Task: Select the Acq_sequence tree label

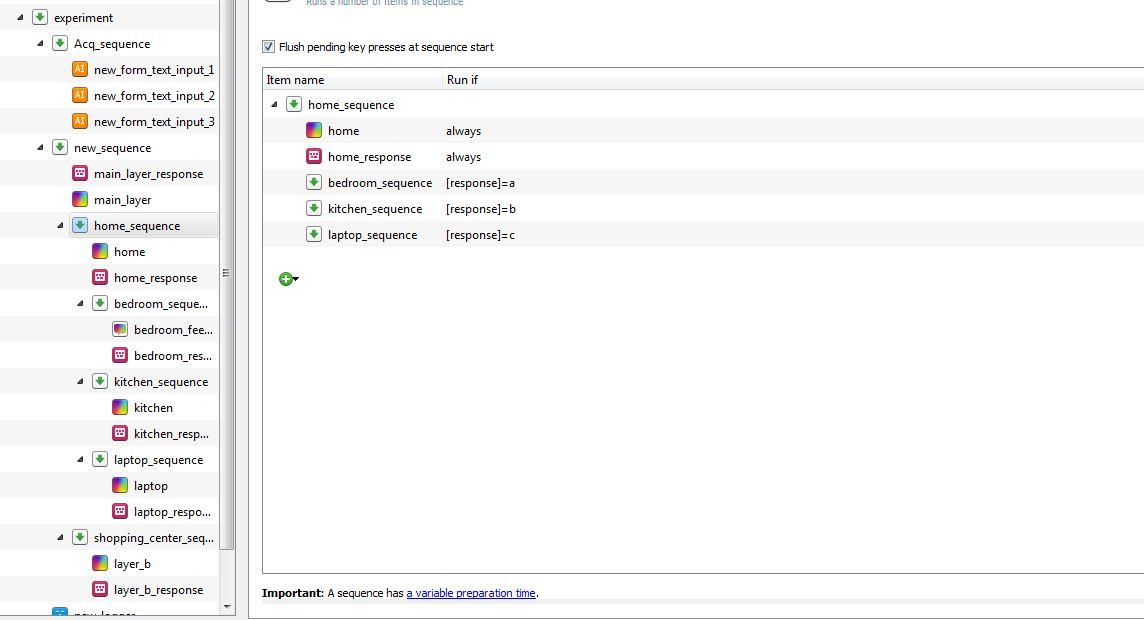Action: [112, 44]
